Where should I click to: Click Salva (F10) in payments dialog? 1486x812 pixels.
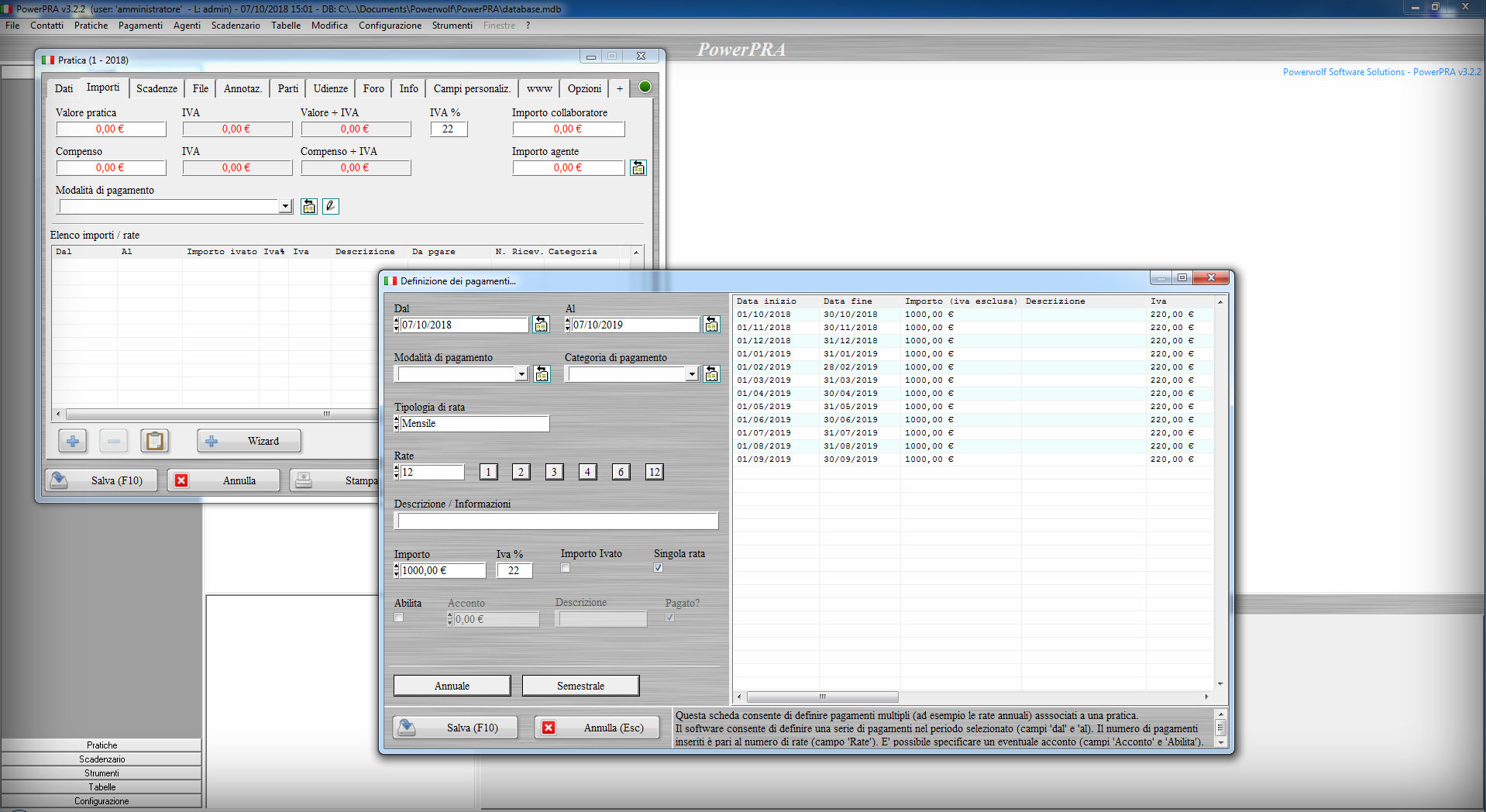click(x=456, y=728)
